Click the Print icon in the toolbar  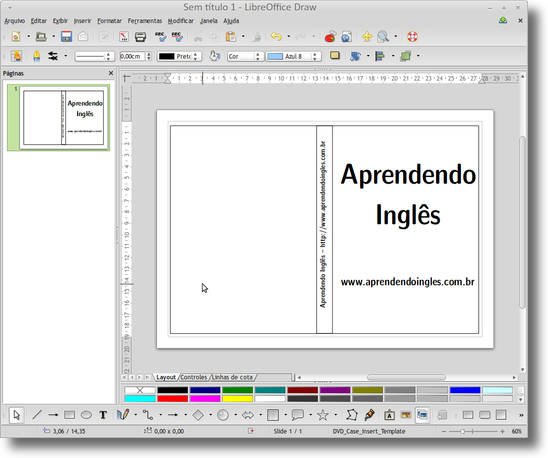coord(140,36)
